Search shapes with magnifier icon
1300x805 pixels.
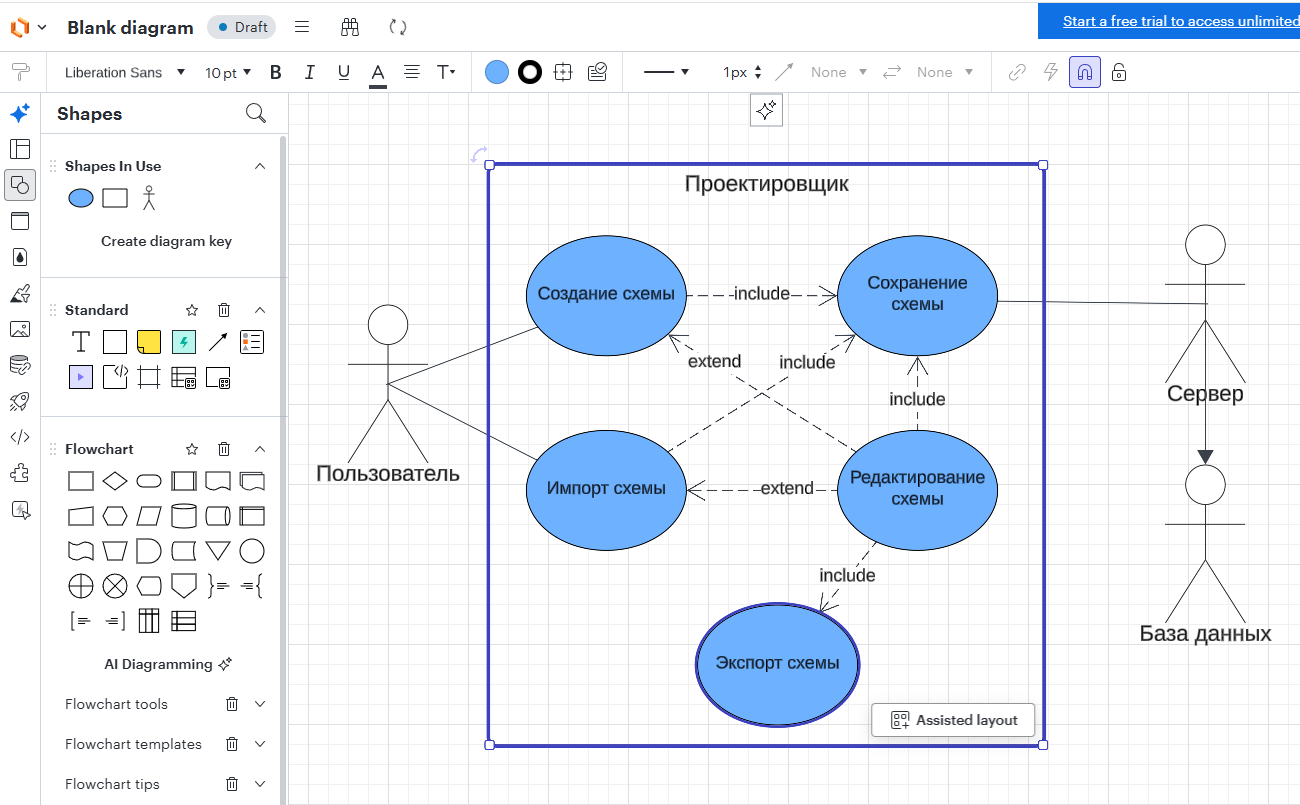click(x=256, y=113)
